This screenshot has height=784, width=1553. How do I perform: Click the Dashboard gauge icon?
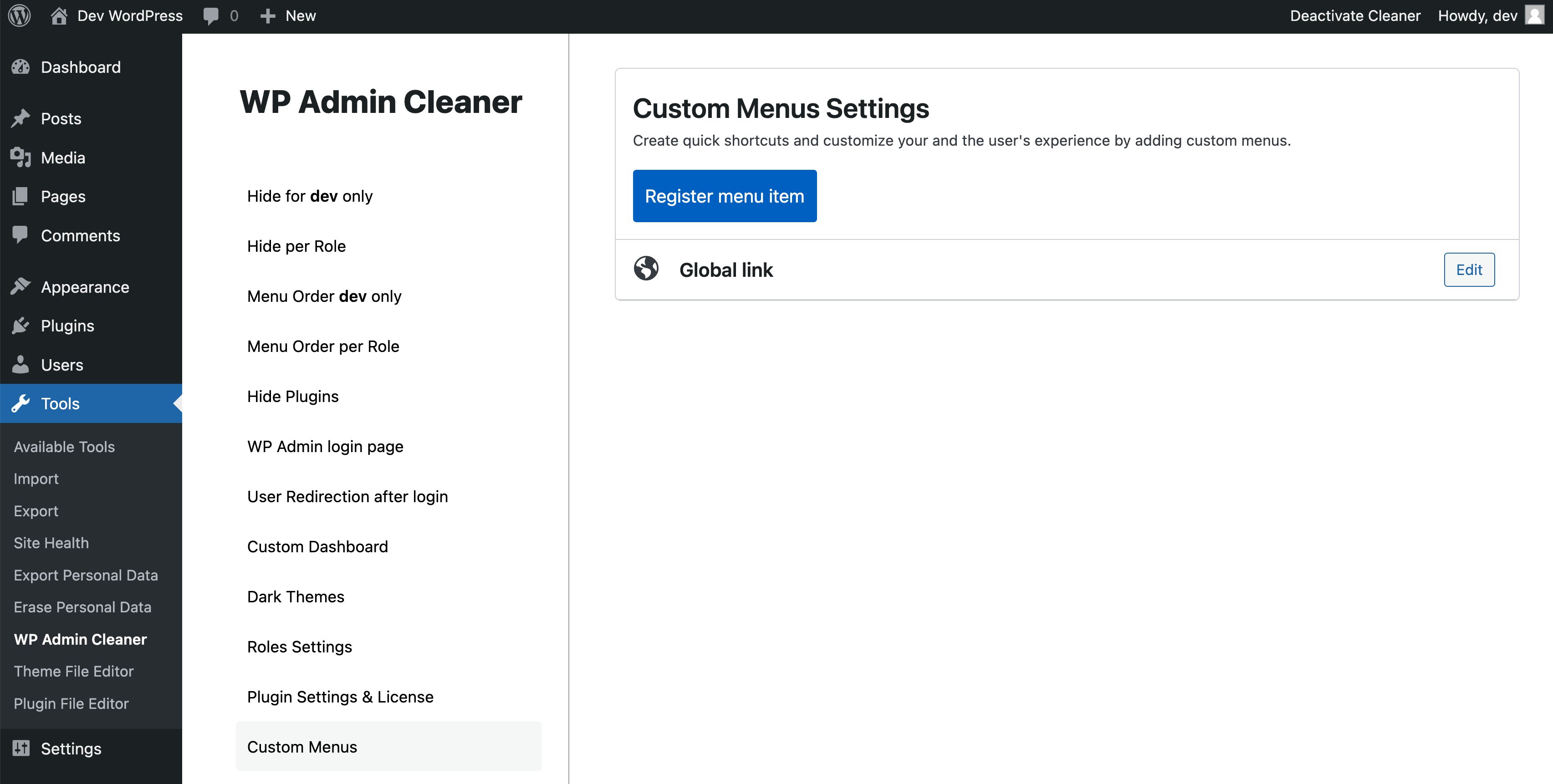pos(20,67)
